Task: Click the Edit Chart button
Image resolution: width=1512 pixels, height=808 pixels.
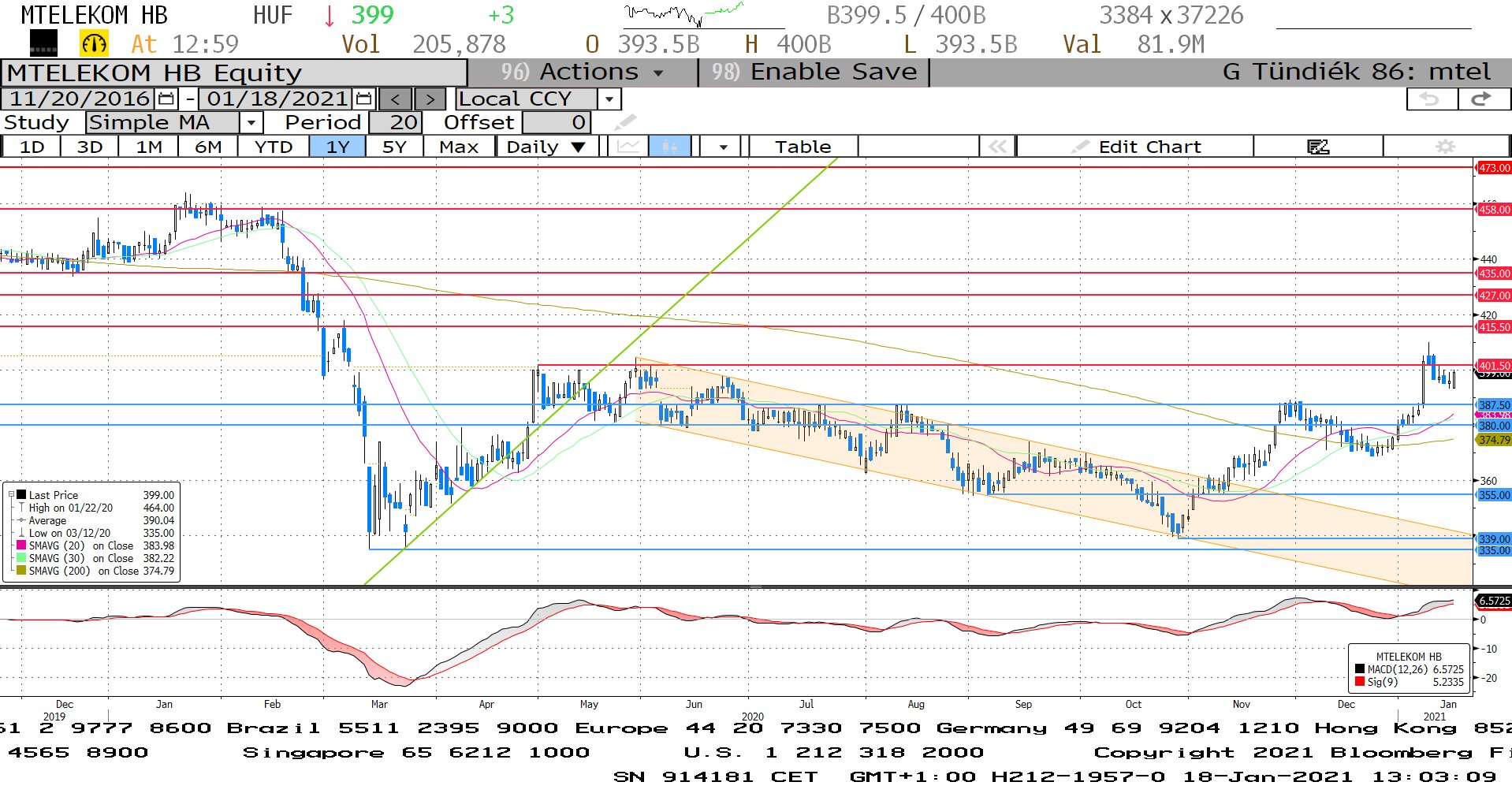Action: pos(1135,147)
